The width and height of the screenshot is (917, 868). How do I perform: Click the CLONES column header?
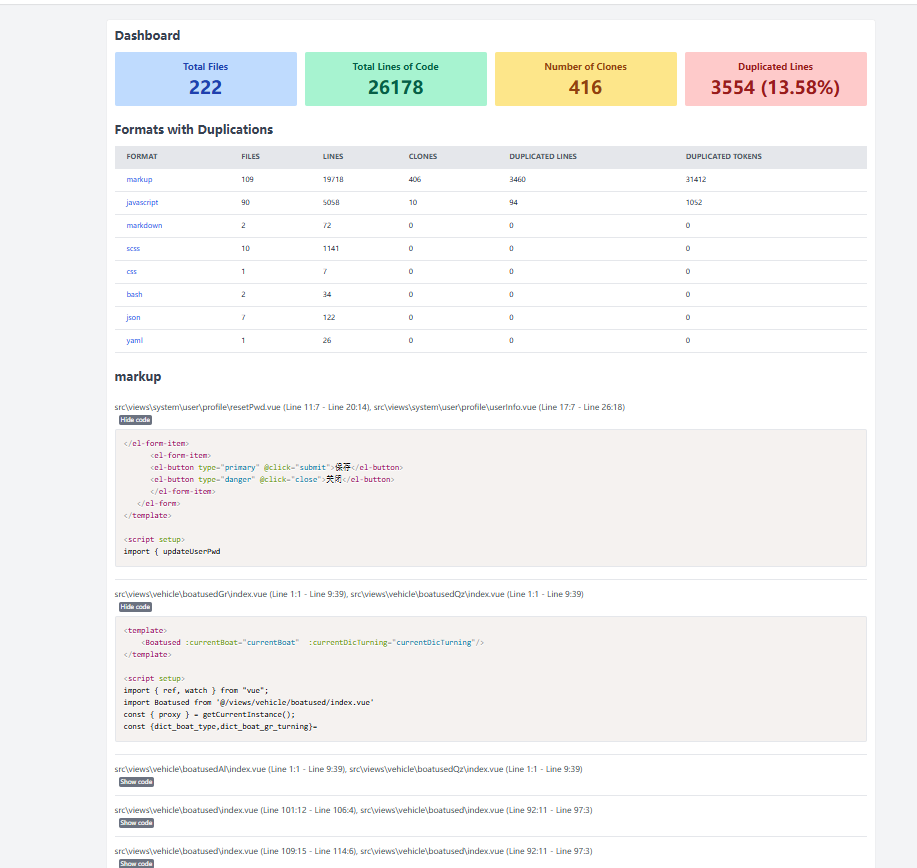pyautogui.click(x=423, y=157)
